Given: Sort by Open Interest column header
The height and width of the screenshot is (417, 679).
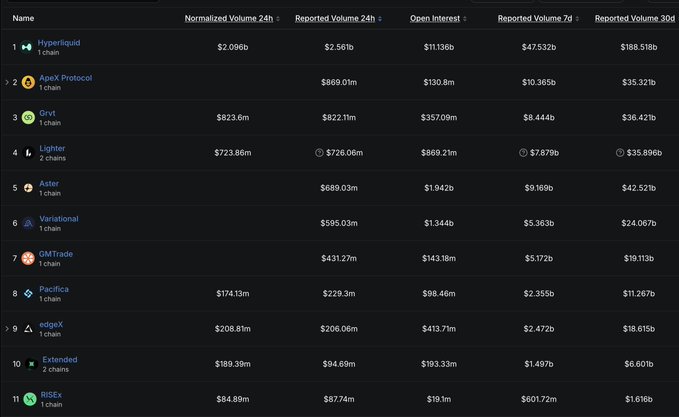Looking at the screenshot, I should [x=435, y=18].
